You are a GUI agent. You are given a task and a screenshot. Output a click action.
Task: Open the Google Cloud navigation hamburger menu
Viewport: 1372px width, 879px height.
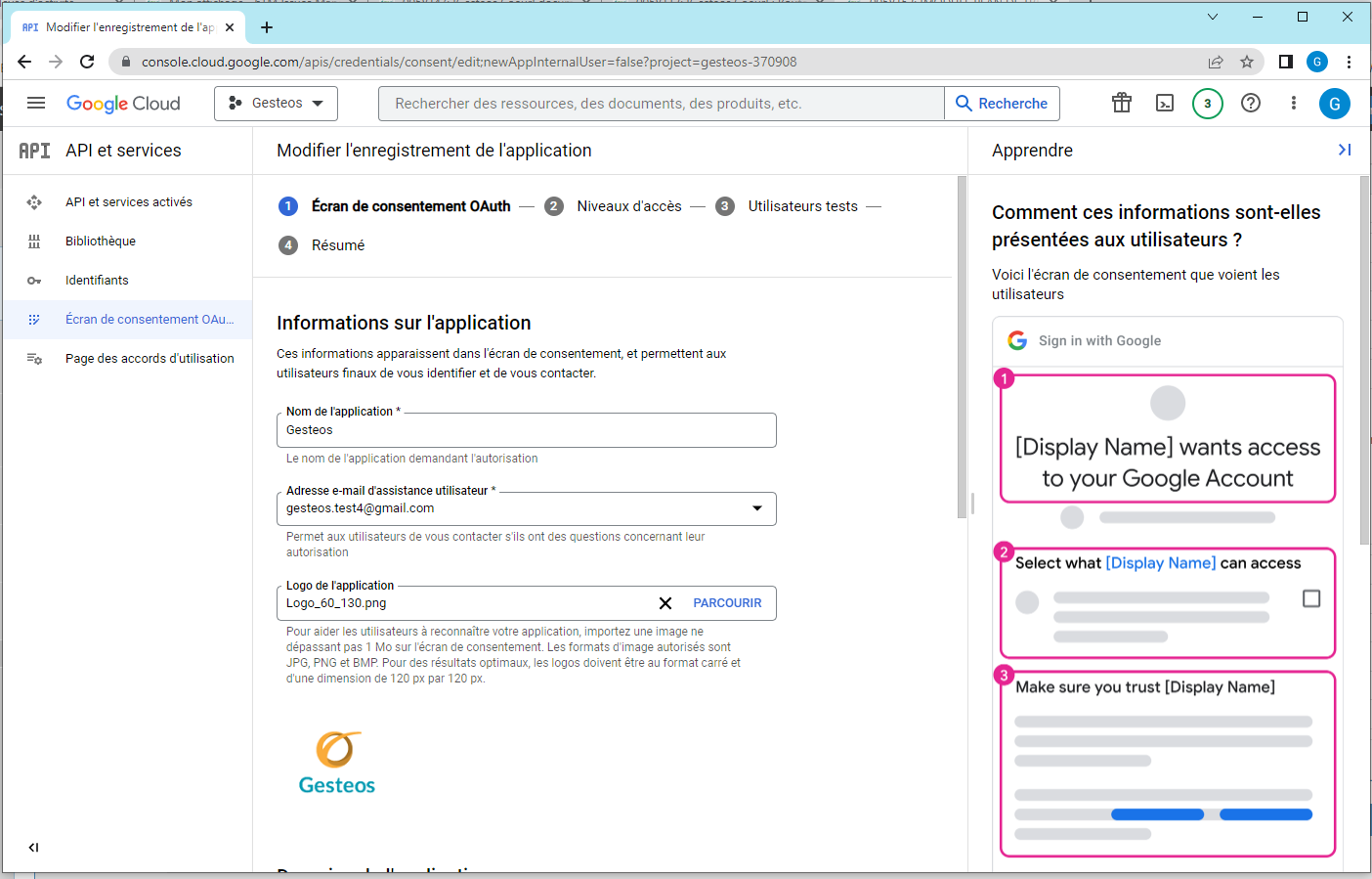[x=36, y=103]
